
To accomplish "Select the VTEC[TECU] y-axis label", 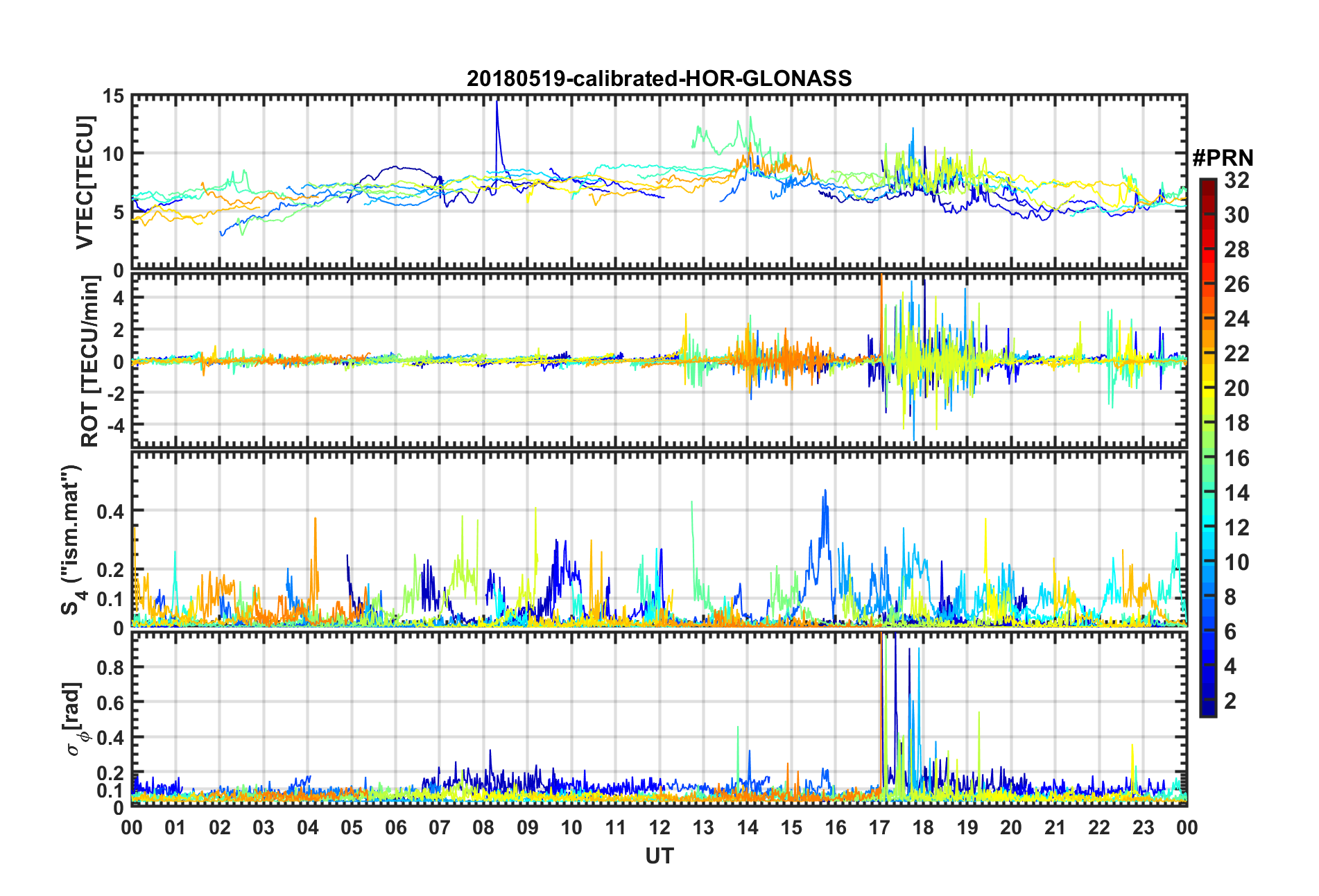I will click(85, 182).
